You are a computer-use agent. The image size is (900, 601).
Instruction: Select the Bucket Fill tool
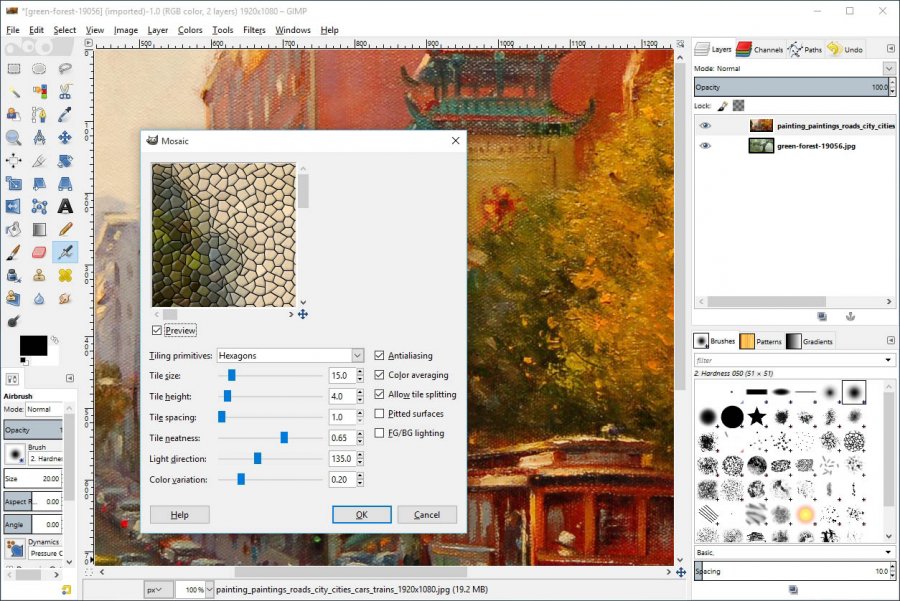coord(14,230)
